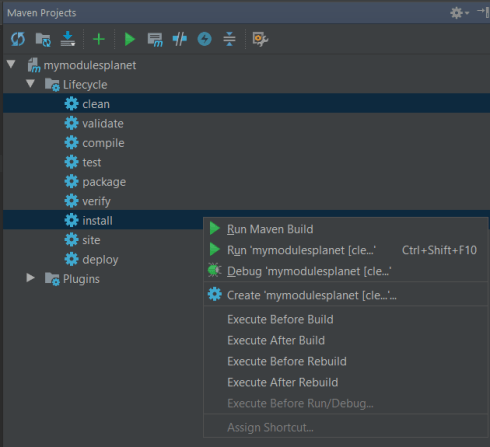Toggle Offline Mode toolbar icon
Image resolution: width=490 pixels, height=447 pixels.
point(180,39)
